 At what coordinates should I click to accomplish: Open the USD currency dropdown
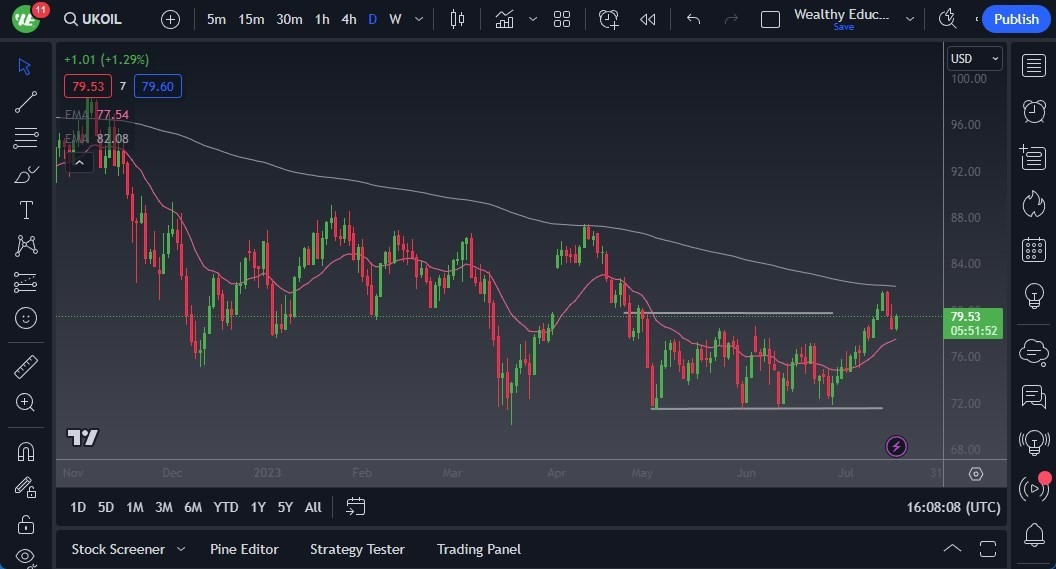click(x=974, y=59)
